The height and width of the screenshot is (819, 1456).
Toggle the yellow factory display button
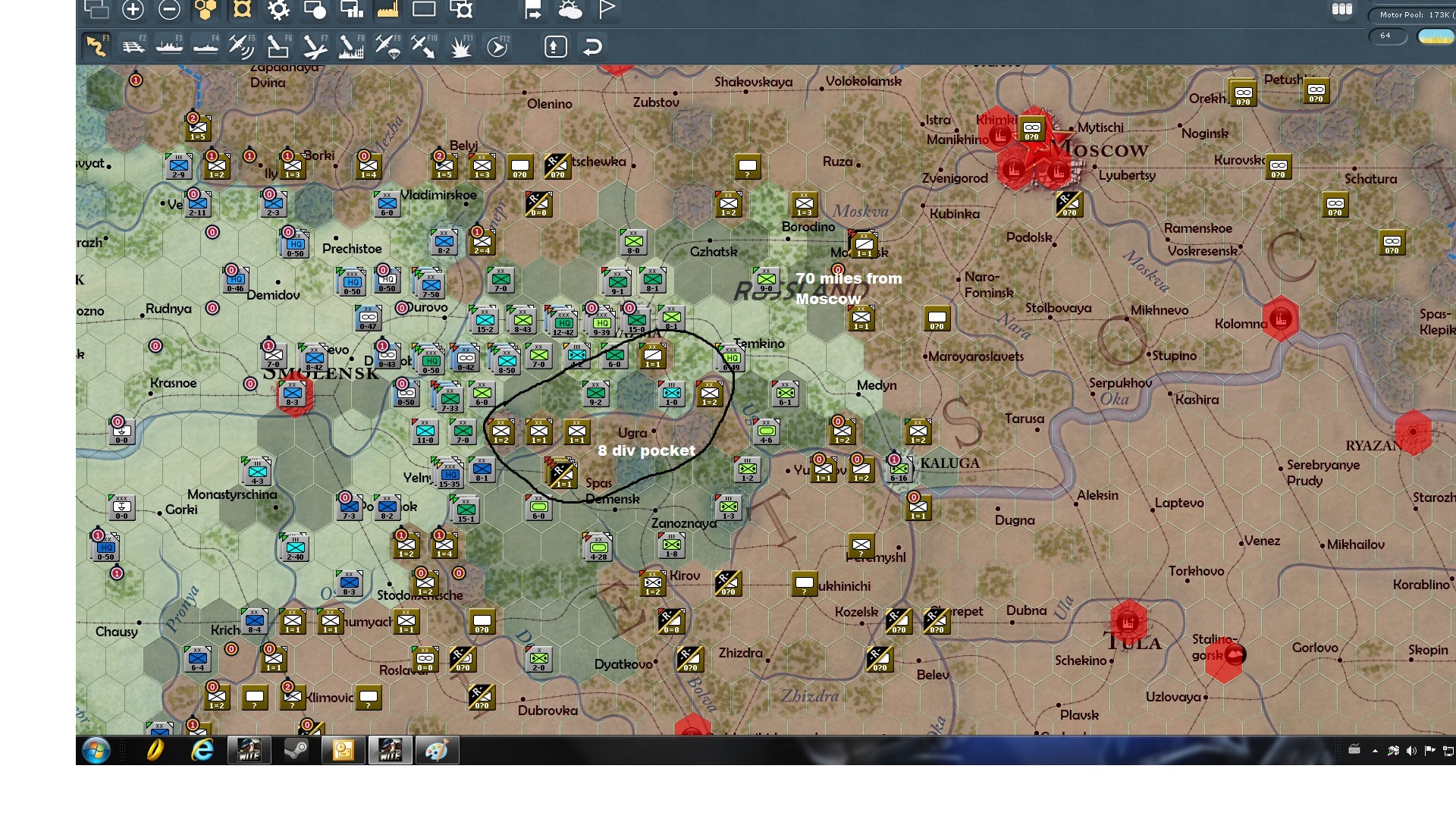pos(388,9)
